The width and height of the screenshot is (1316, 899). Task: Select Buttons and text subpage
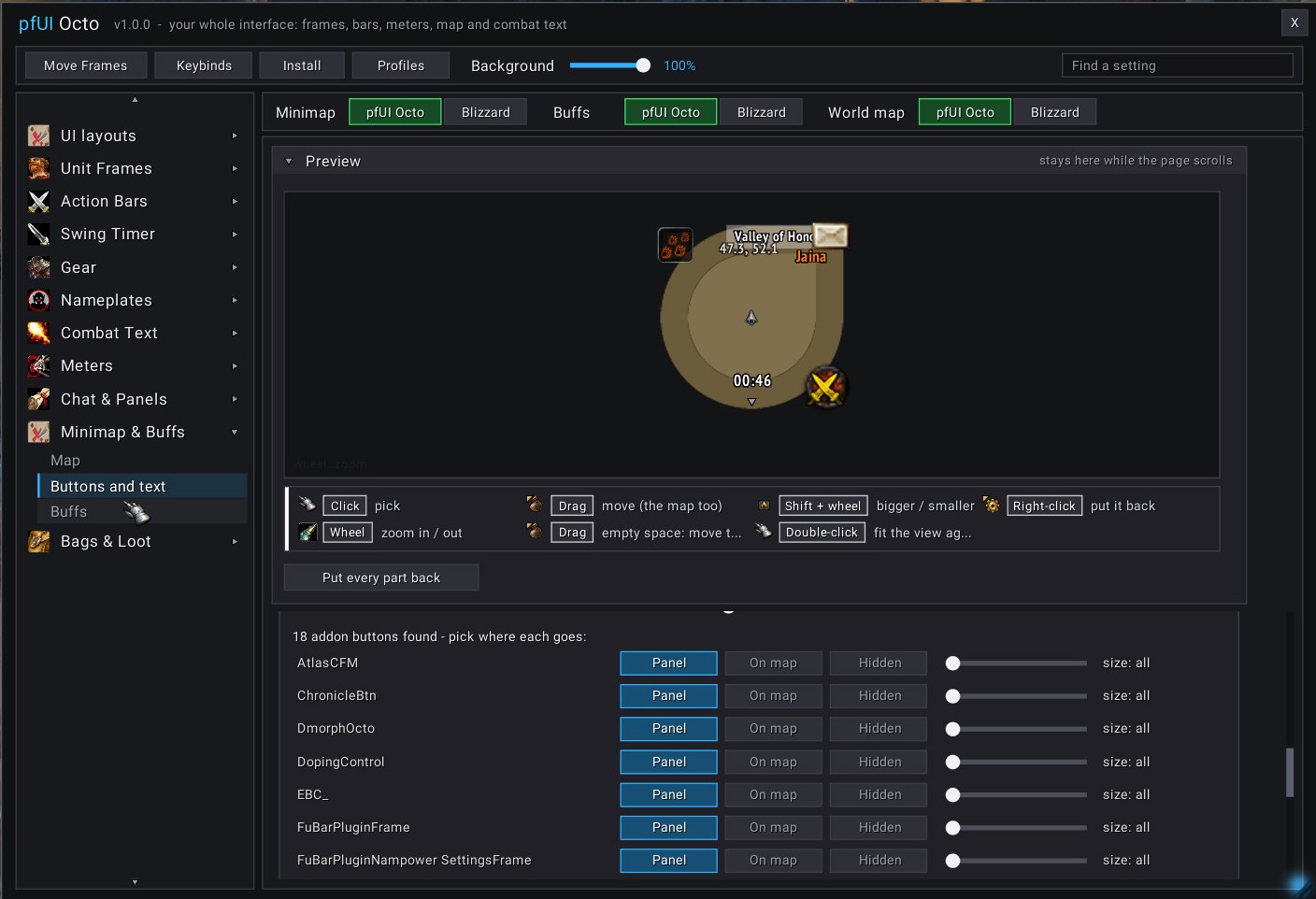(142, 486)
